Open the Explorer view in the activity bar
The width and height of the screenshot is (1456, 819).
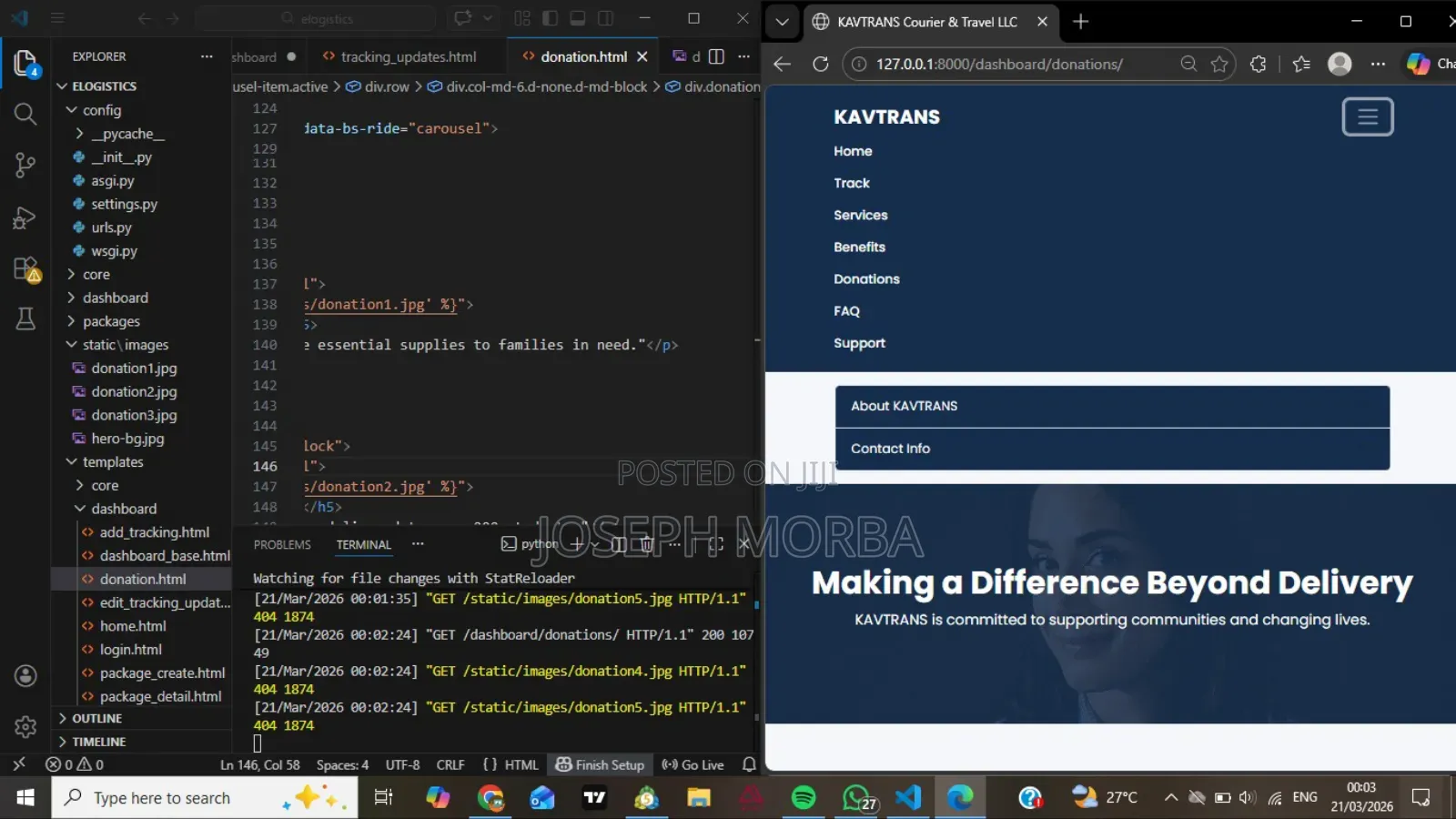click(x=25, y=64)
